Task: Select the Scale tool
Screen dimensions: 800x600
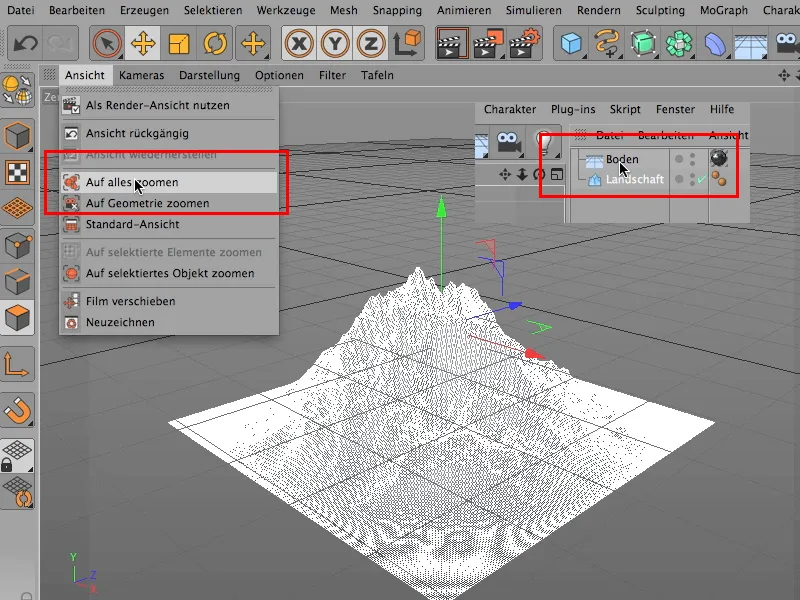Action: (x=179, y=43)
